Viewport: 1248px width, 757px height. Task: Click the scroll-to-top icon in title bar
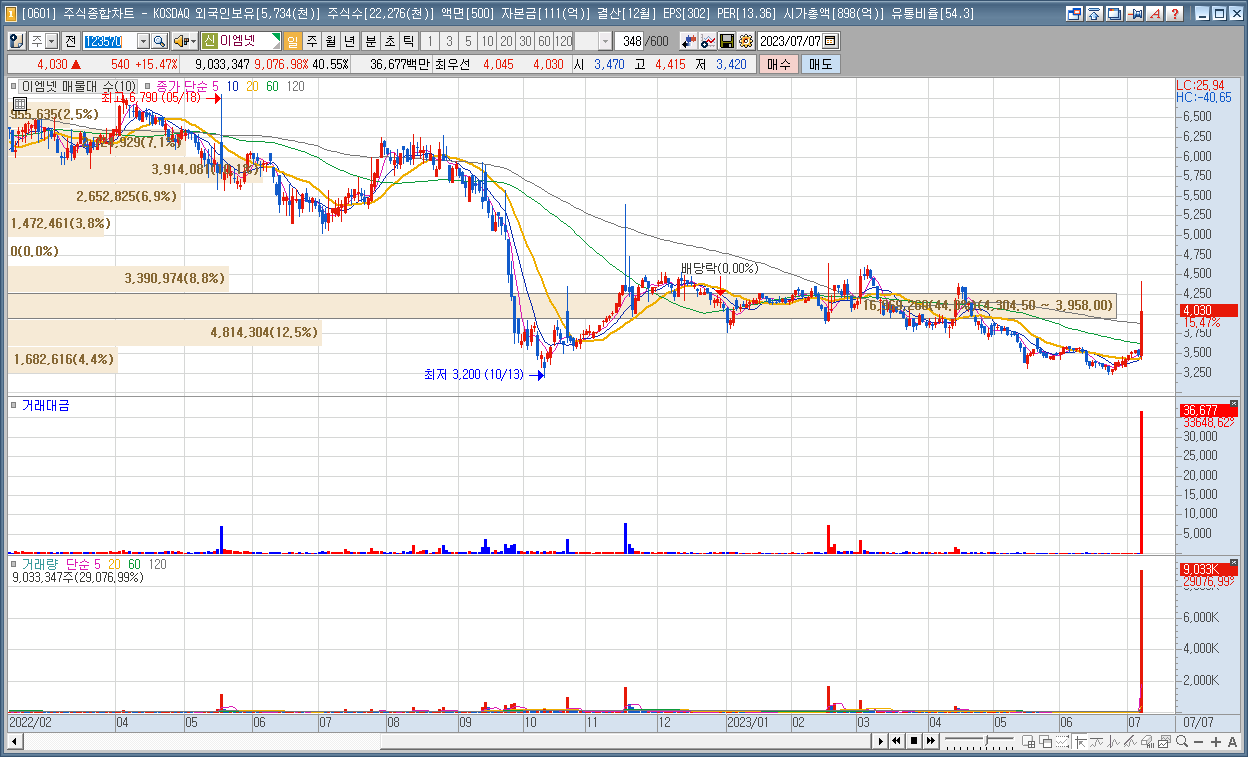(1095, 14)
